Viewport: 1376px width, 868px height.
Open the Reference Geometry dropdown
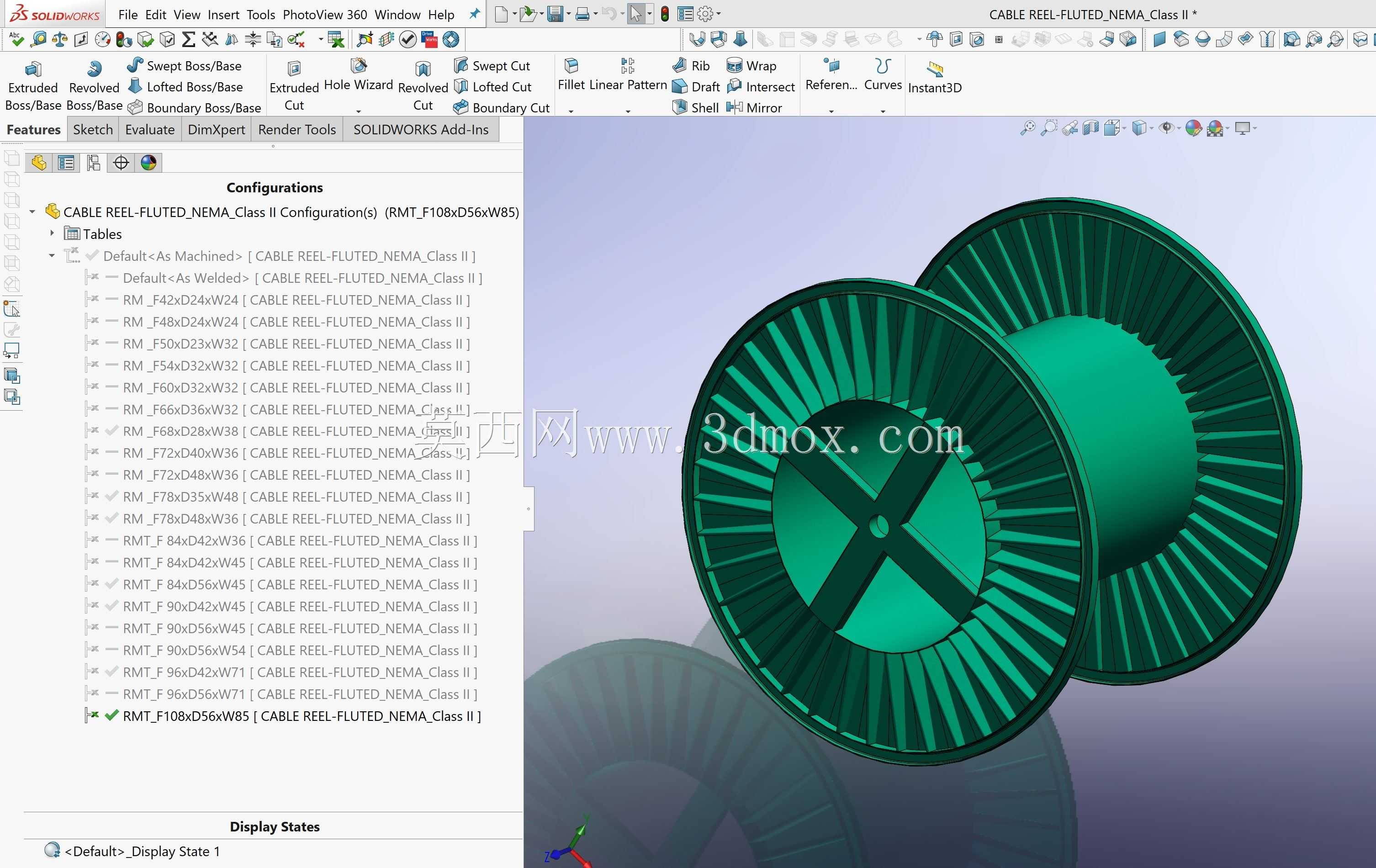point(831,111)
